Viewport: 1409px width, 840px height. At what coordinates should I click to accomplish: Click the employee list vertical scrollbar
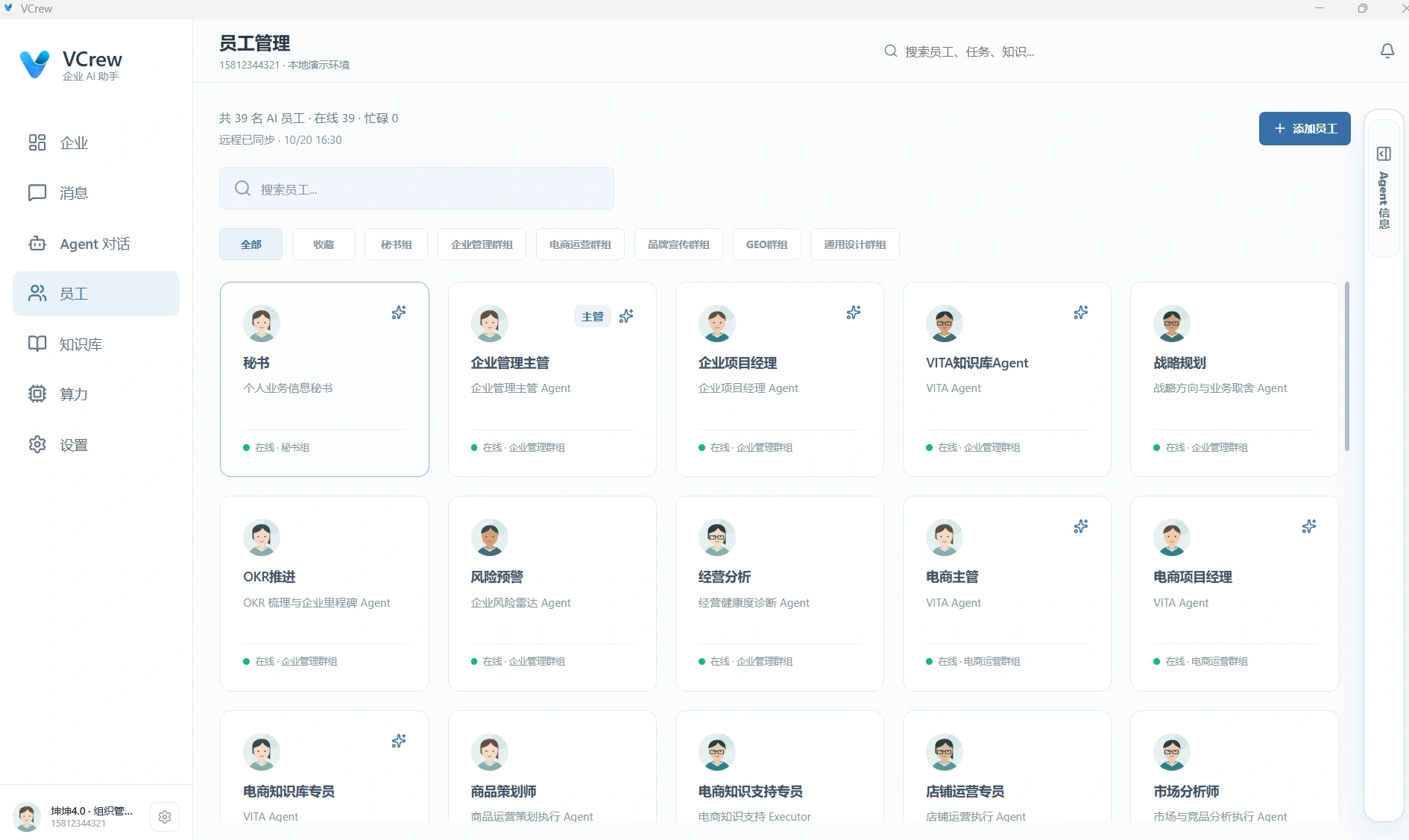(x=1346, y=367)
